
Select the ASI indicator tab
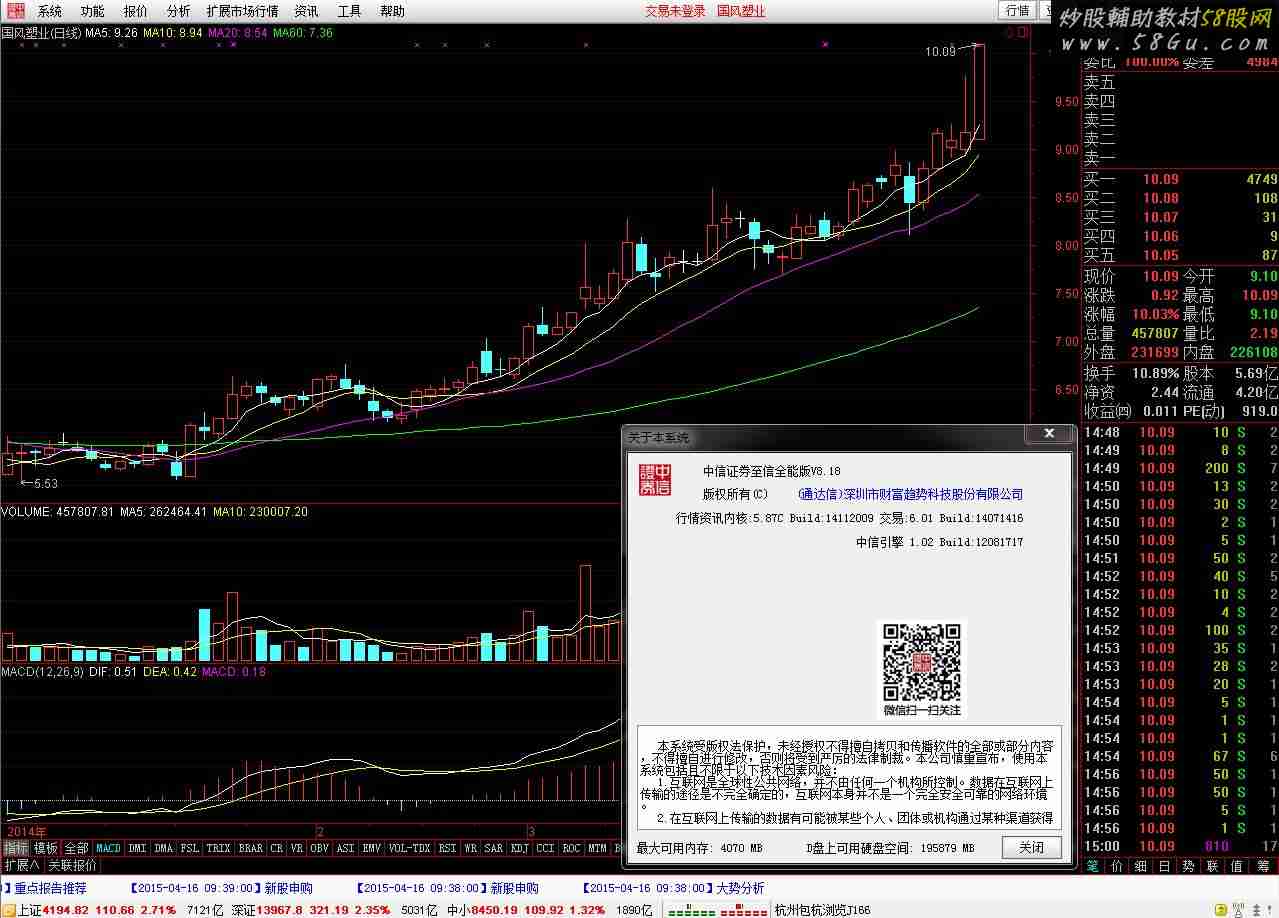click(x=345, y=848)
